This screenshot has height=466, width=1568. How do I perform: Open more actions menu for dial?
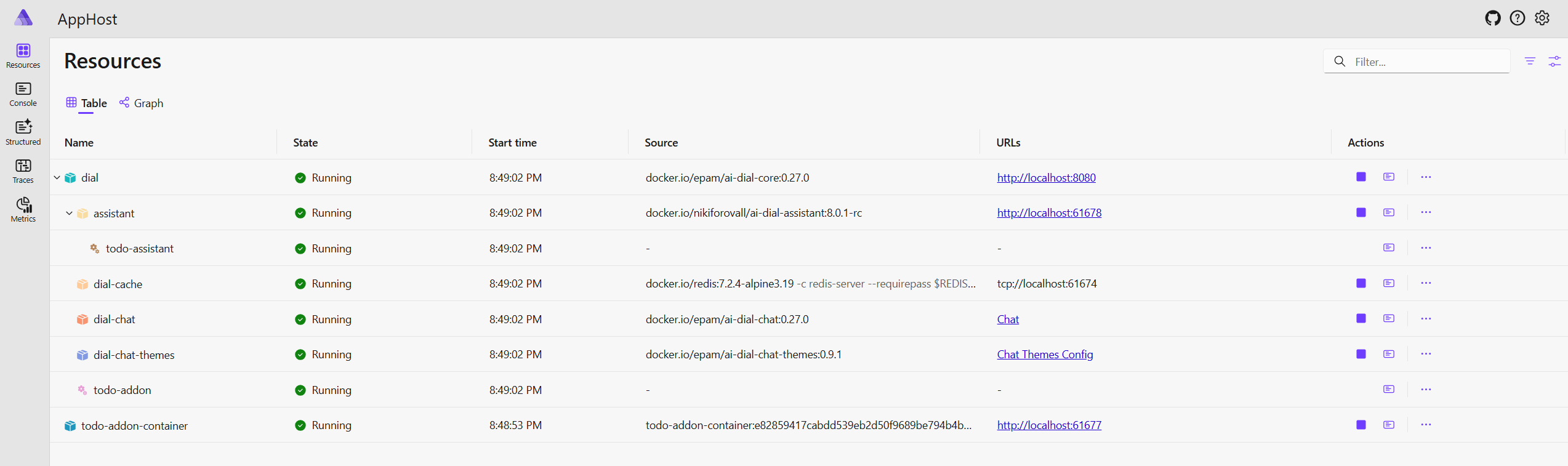(x=1426, y=177)
